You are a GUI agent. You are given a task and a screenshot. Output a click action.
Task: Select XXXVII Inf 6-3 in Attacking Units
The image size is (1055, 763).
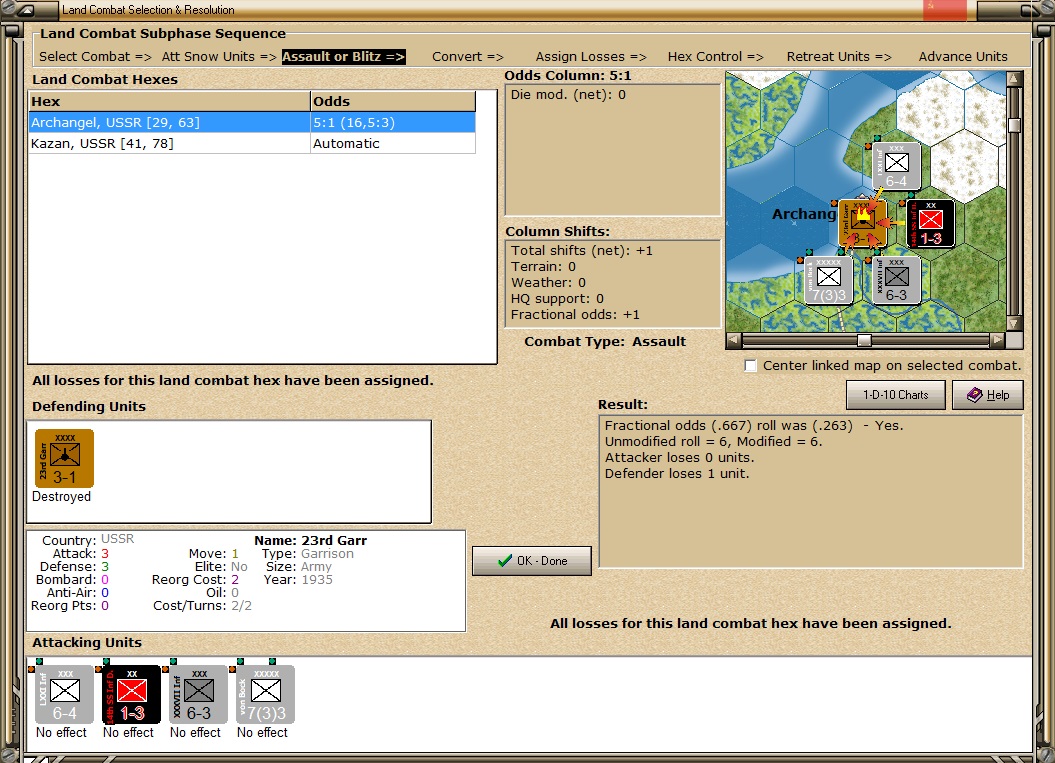coord(198,694)
